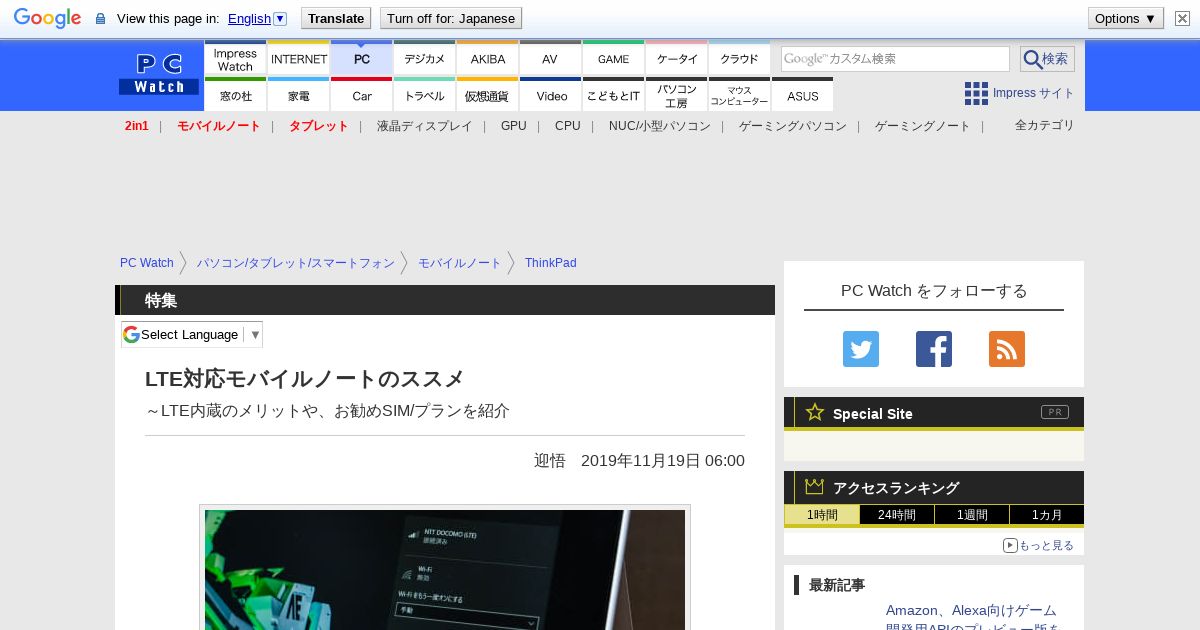Image resolution: width=1200 pixels, height=630 pixels.
Task: Open the Car nav tab
Action: [362, 95]
